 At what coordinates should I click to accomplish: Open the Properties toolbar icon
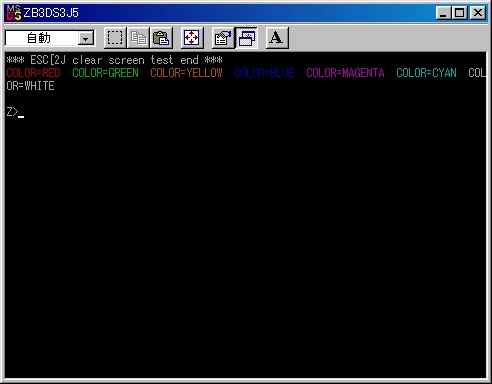pyautogui.click(x=223, y=38)
